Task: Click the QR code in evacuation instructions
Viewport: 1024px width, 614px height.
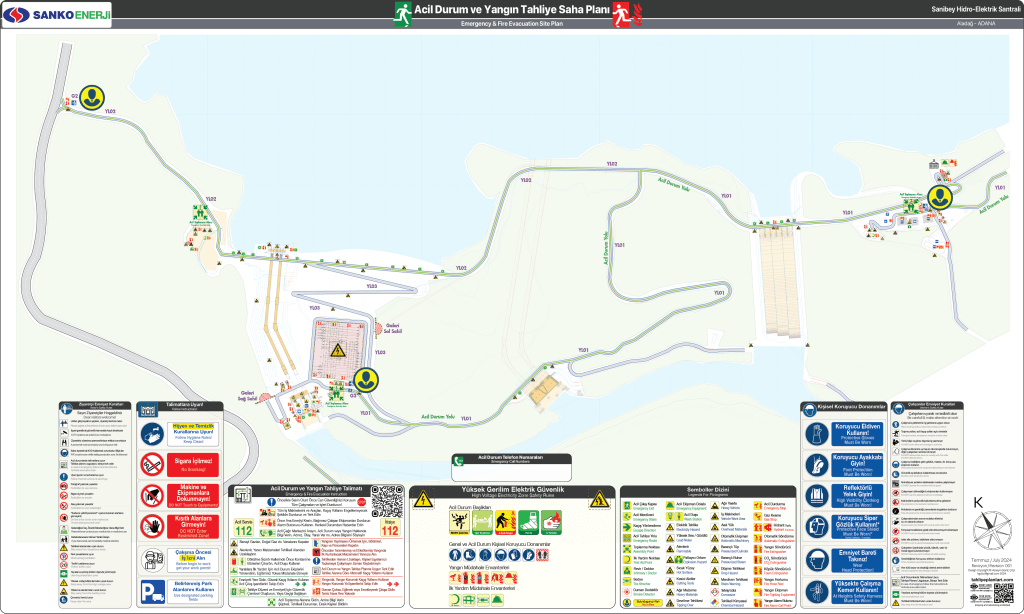Action: click(x=386, y=500)
